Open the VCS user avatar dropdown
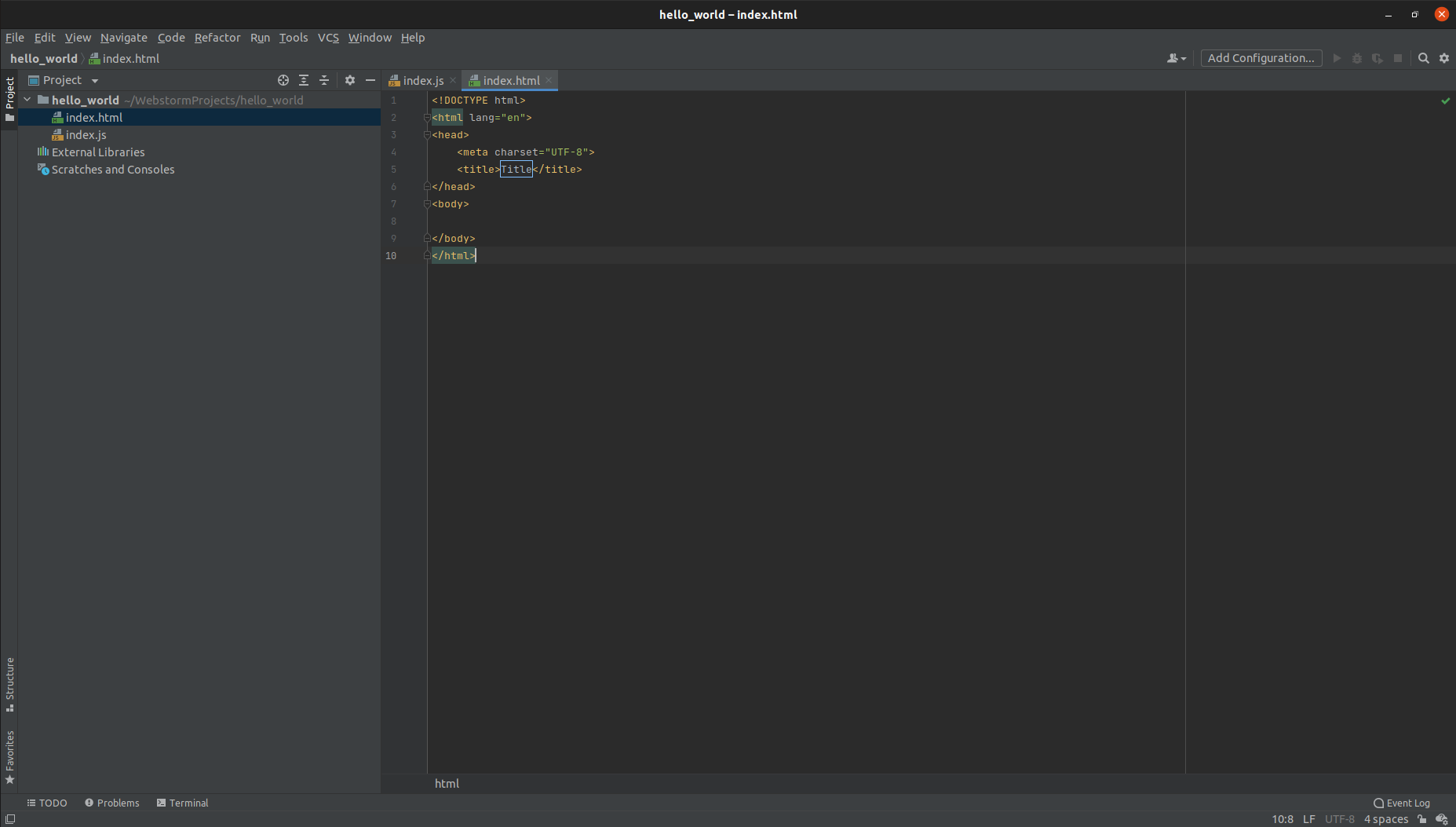 [x=1175, y=58]
